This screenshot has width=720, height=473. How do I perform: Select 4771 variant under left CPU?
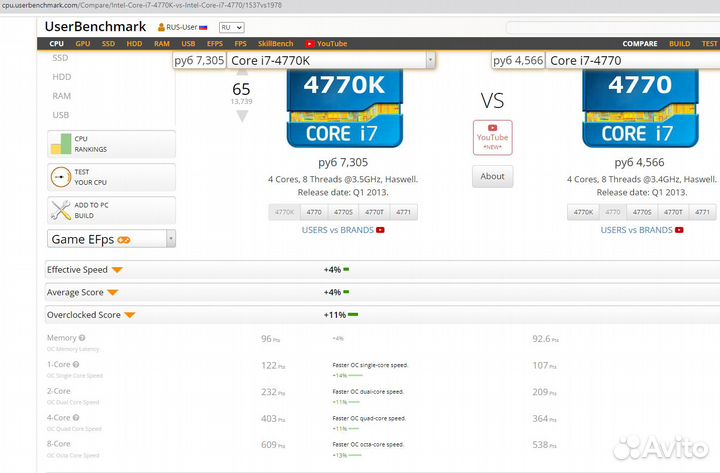click(x=404, y=212)
